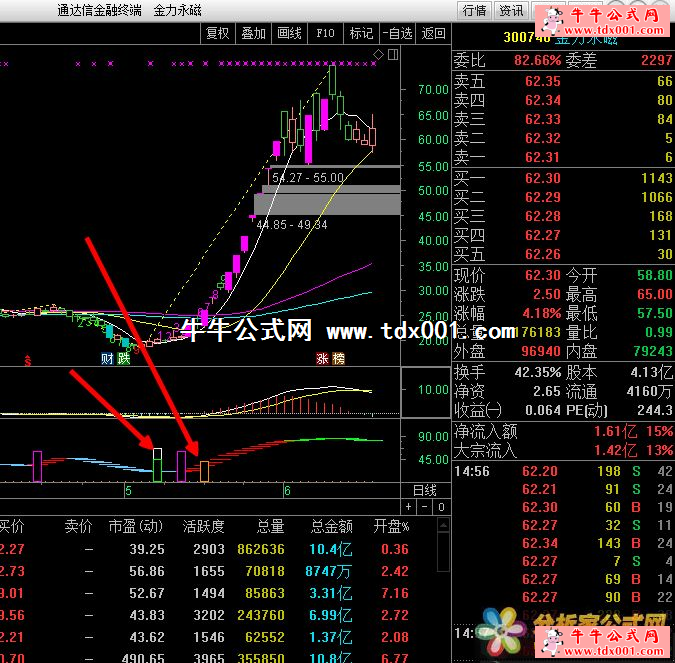Click the 标记 mark button
Screen dimensions: 675x663
click(361, 34)
